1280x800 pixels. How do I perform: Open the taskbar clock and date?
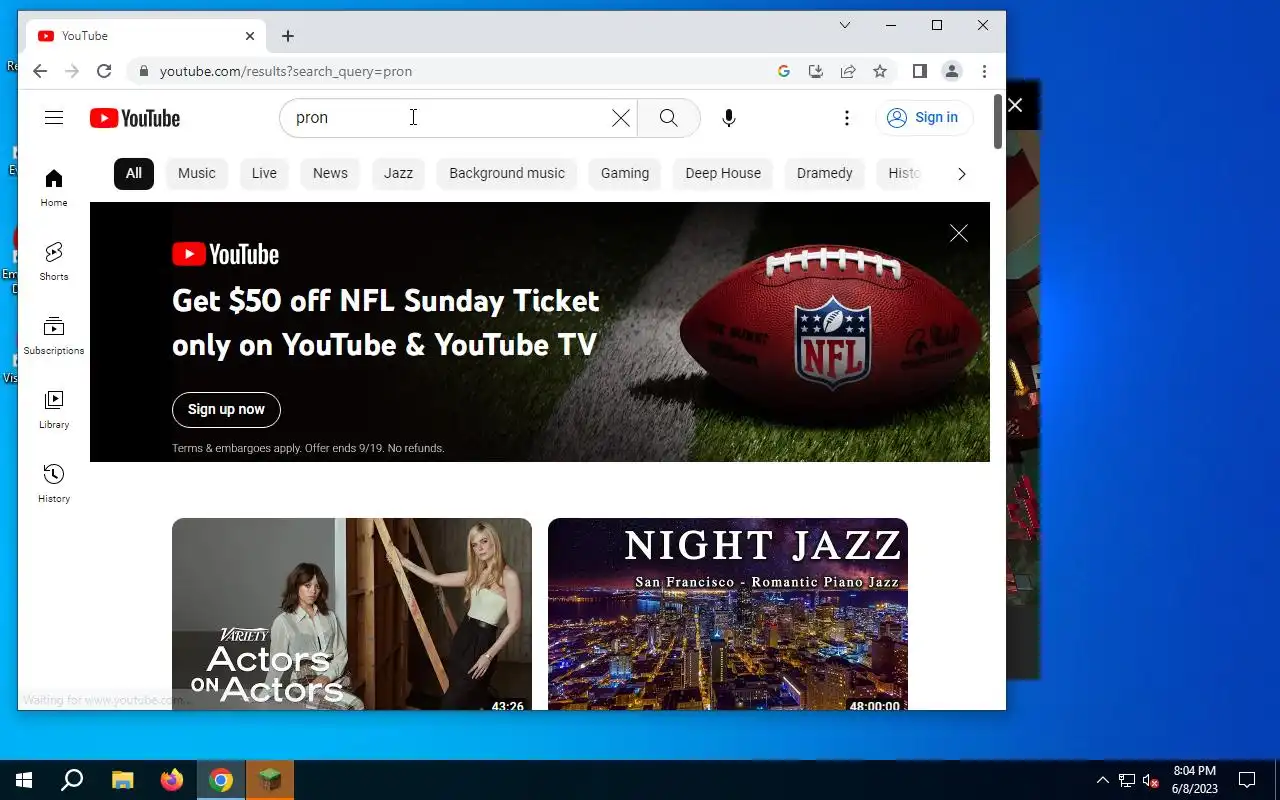1194,780
